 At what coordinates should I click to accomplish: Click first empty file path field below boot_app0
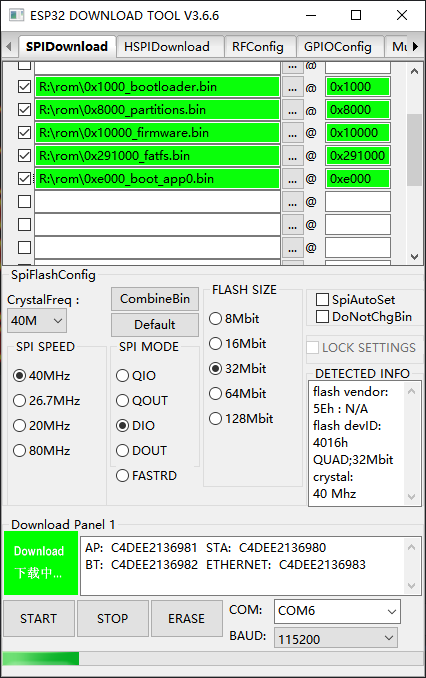(157, 201)
